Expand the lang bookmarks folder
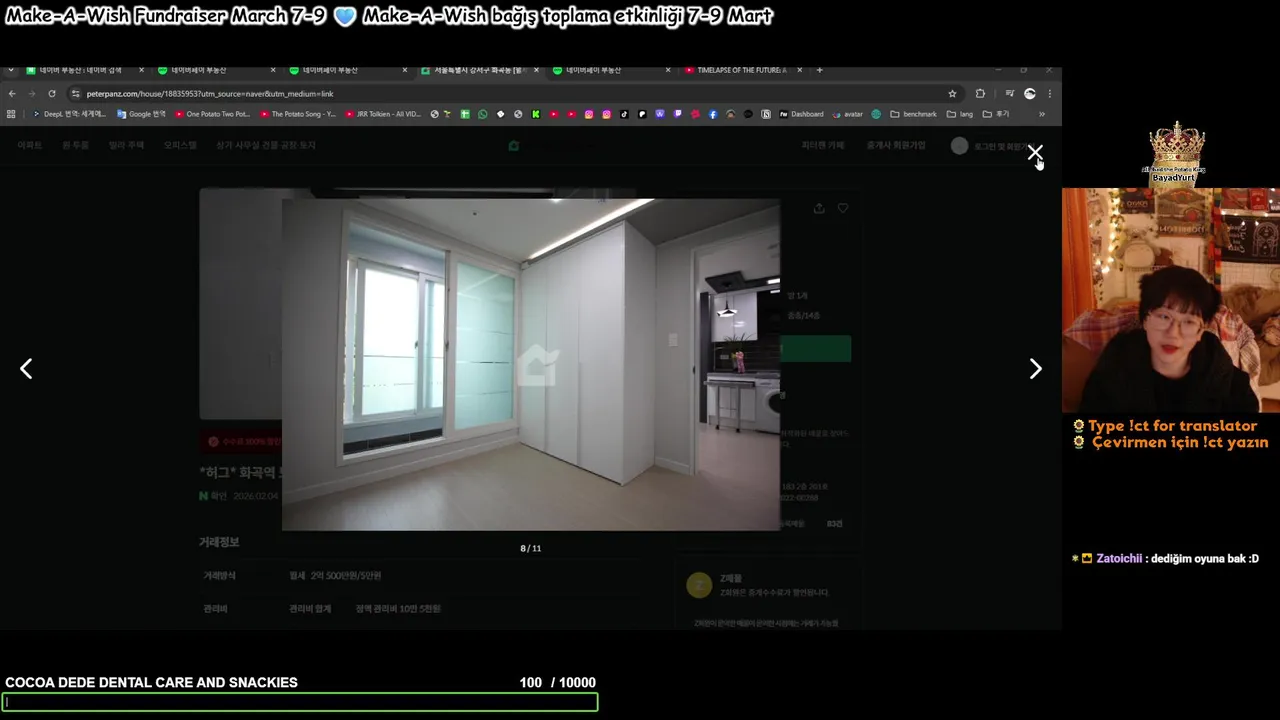This screenshot has height=720, width=1280. 959,114
